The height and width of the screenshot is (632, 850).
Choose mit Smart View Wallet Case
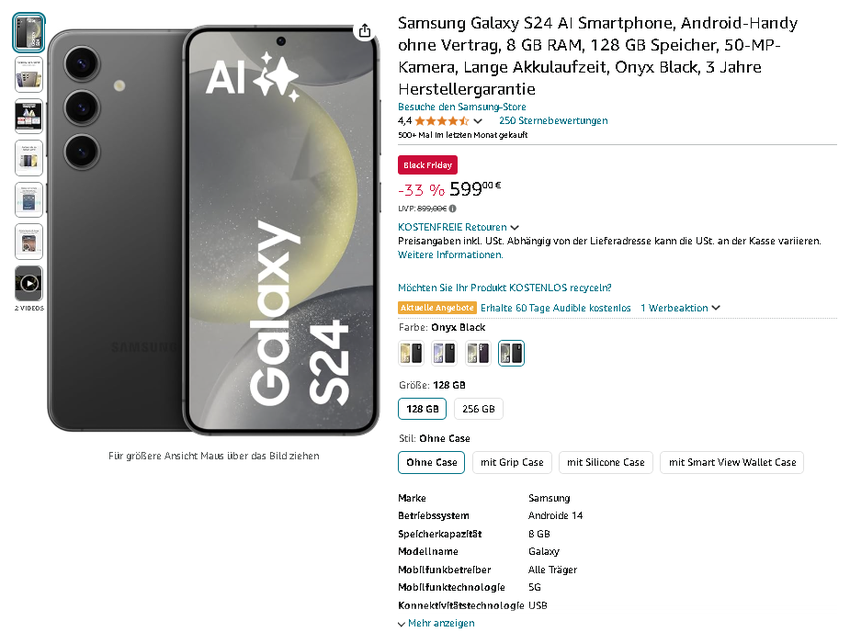pos(732,462)
